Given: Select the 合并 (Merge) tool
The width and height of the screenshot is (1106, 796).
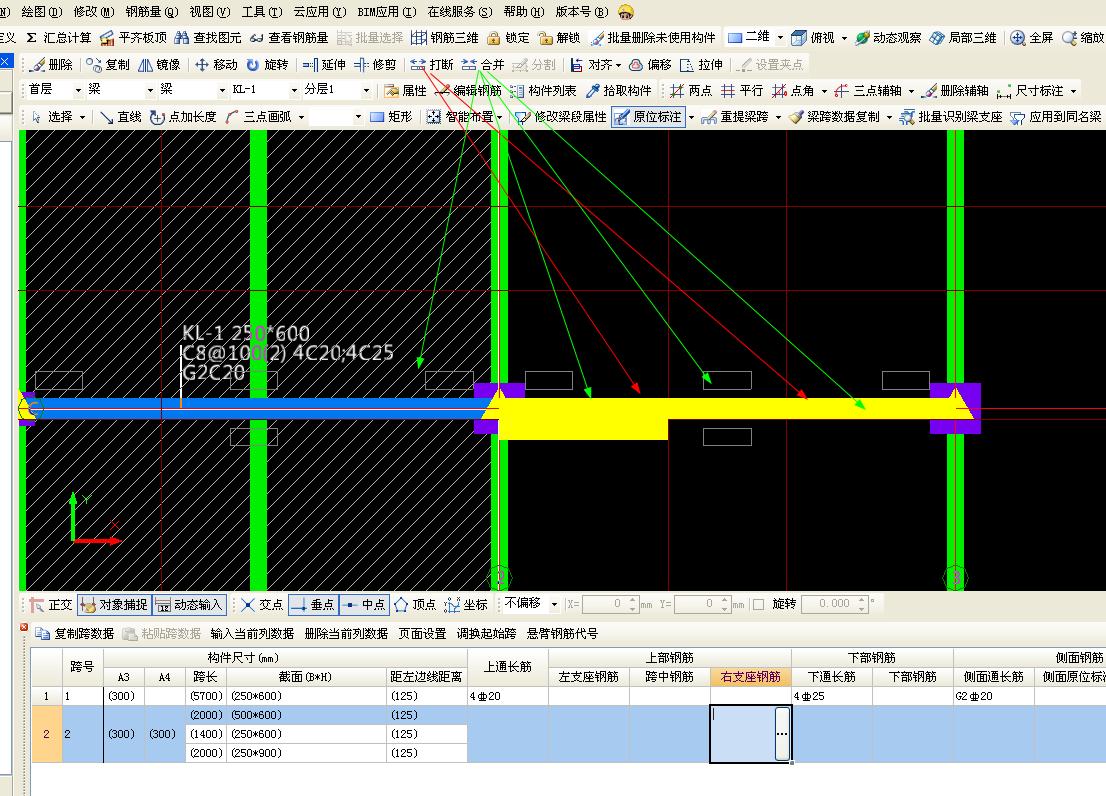Looking at the screenshot, I should [483, 65].
